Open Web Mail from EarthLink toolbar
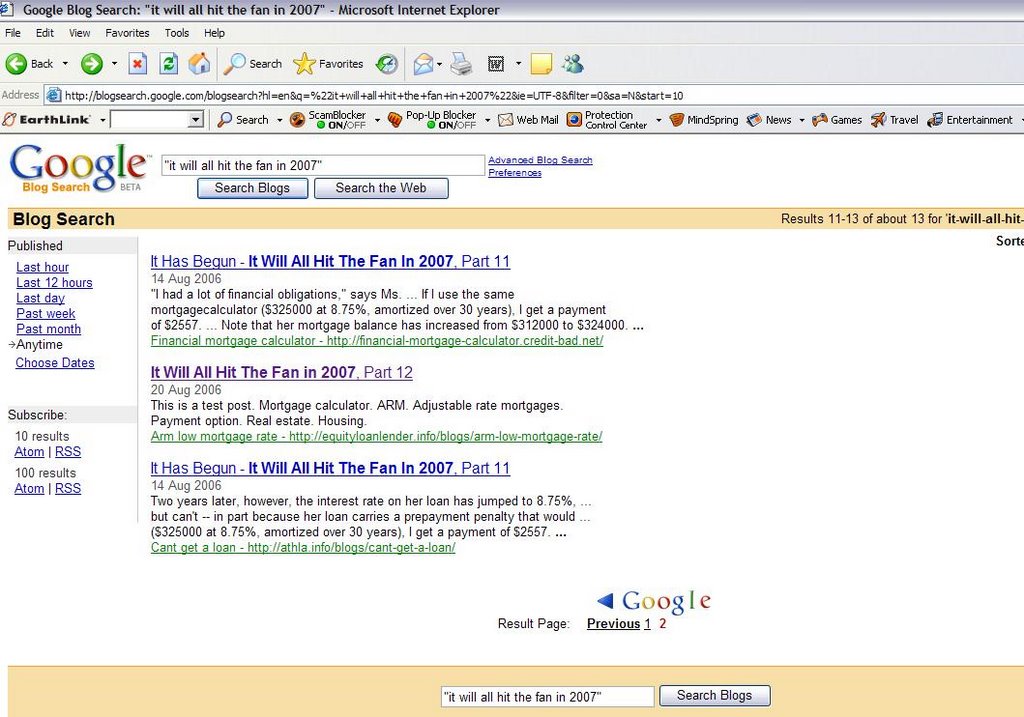Viewport: 1024px width, 717px height. 528,120
